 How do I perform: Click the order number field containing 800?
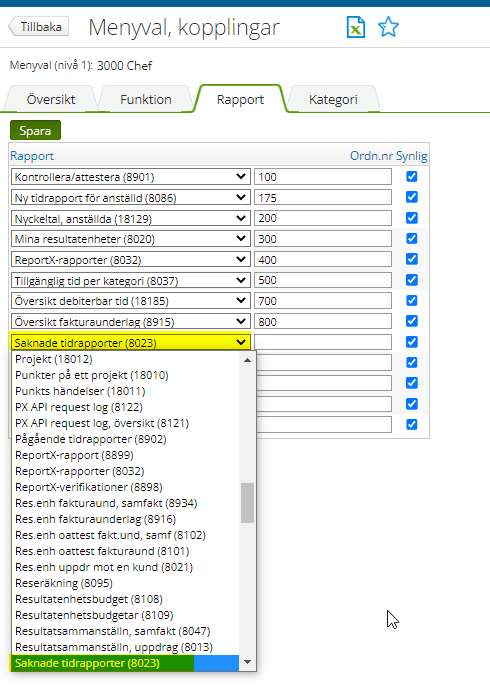[x=323, y=322]
